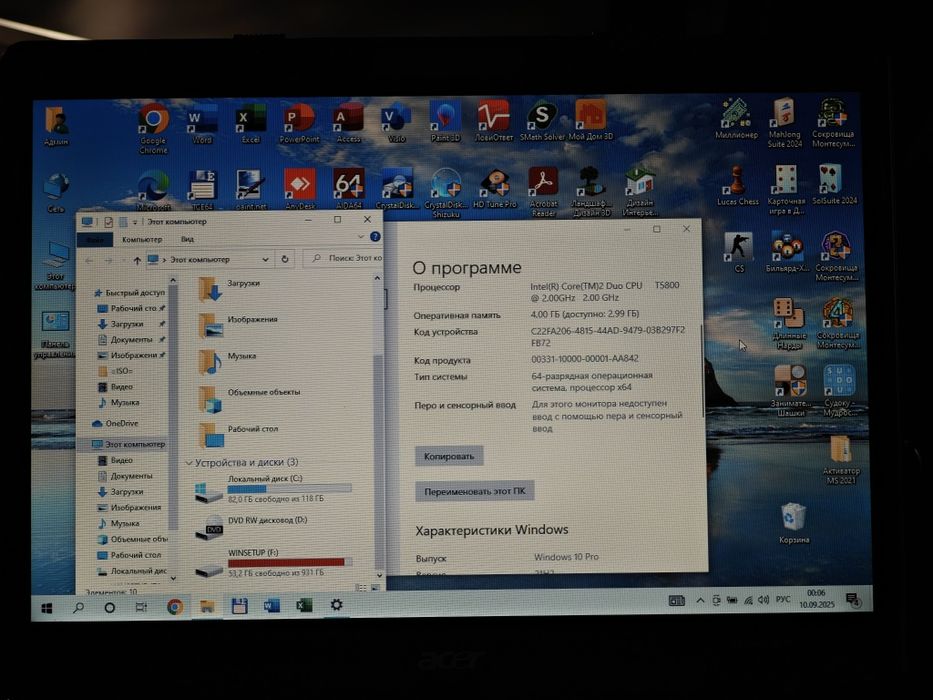Launch the Миллионер game shortcut

[x=737, y=119]
